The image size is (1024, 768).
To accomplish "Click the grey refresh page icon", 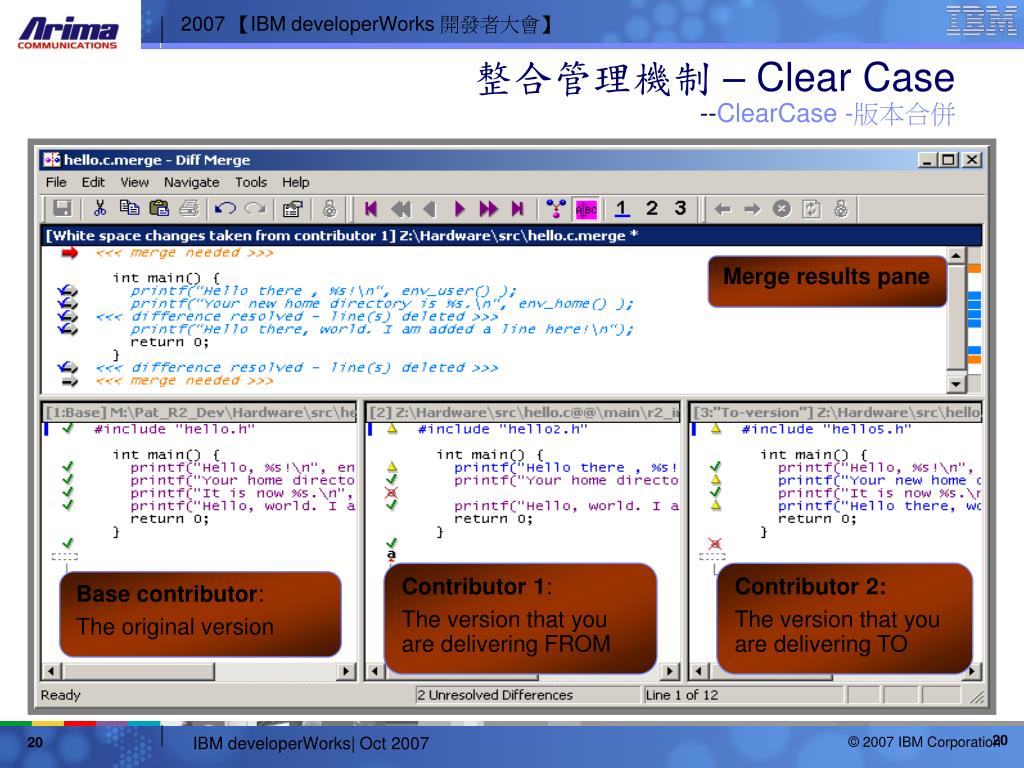I will point(810,209).
